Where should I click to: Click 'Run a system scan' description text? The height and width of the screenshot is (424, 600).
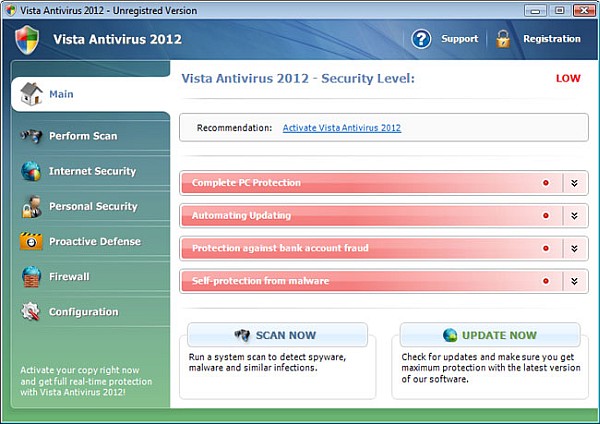[267, 362]
